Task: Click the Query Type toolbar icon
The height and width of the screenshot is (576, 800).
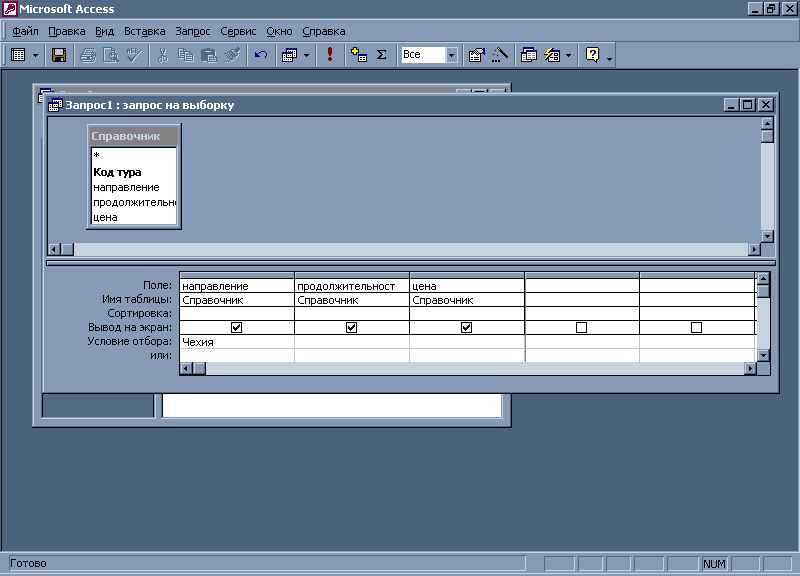Action: [x=289, y=55]
